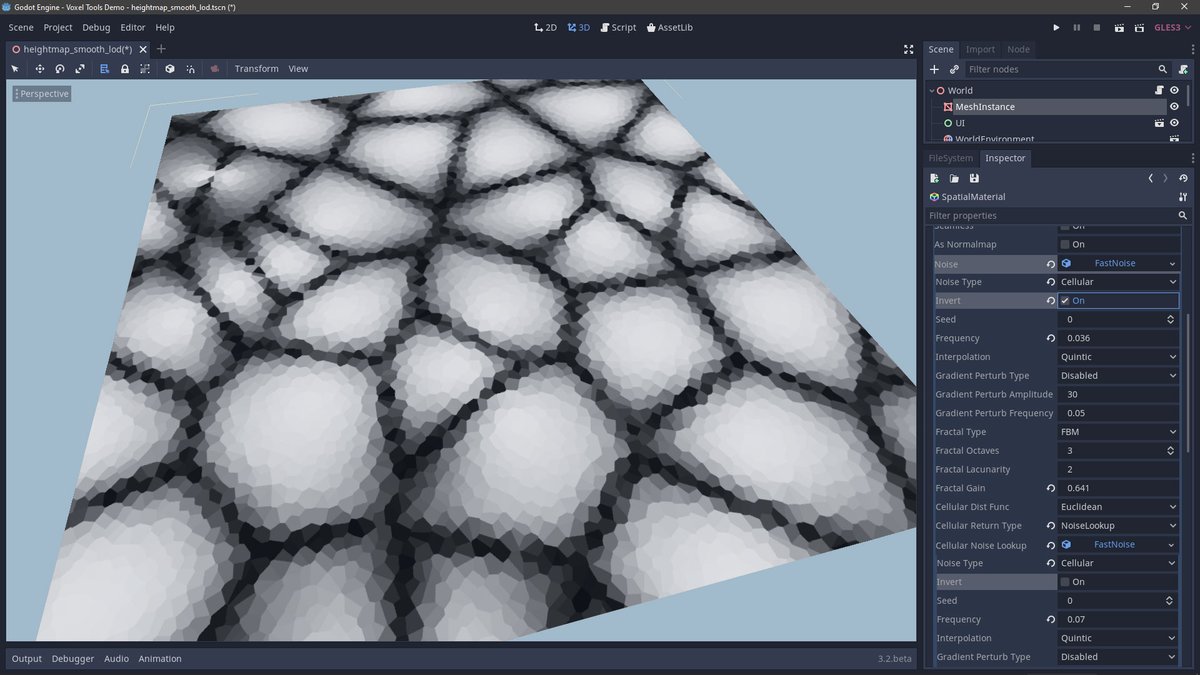Open the Perspective viewport menu
Image resolution: width=1200 pixels, height=675 pixels.
41,93
